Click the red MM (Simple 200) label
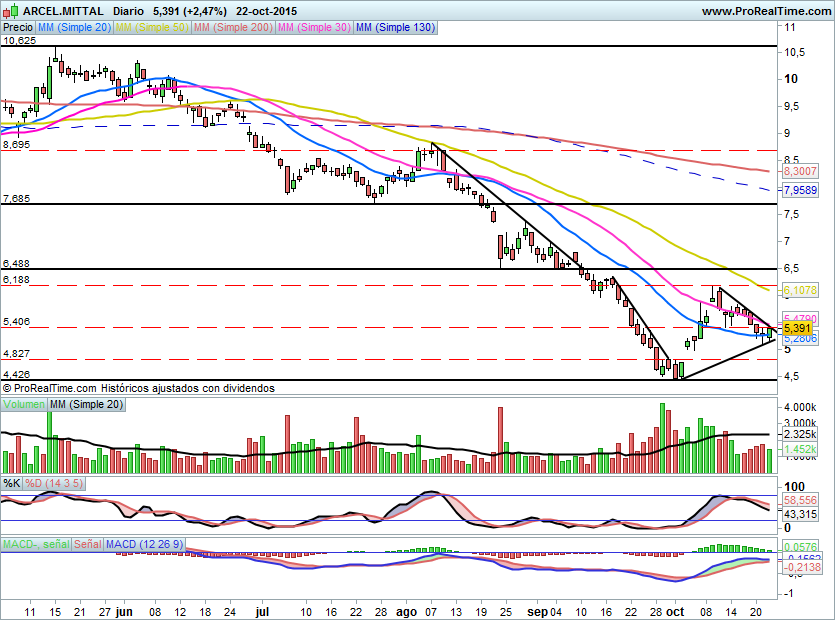Image resolution: width=835 pixels, height=620 pixels. pyautogui.click(x=231, y=28)
